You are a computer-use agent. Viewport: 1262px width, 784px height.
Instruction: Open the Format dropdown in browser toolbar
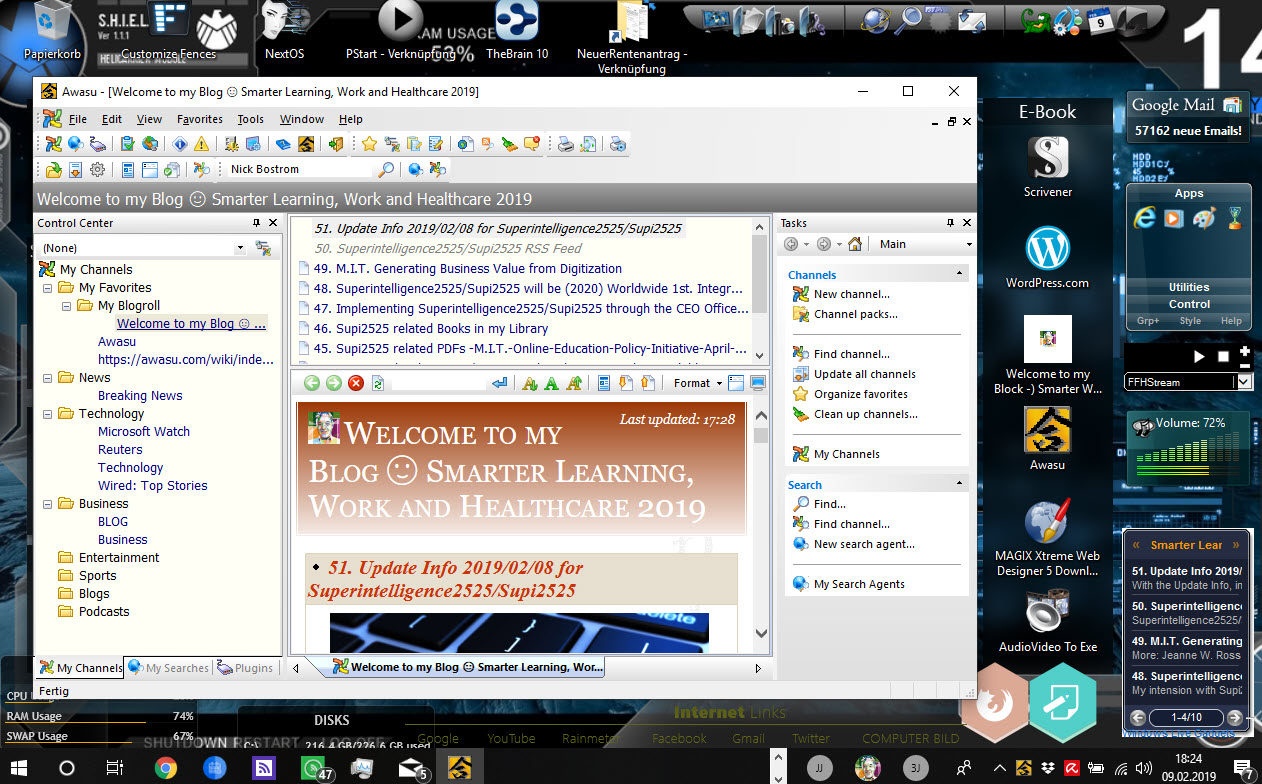coord(697,383)
